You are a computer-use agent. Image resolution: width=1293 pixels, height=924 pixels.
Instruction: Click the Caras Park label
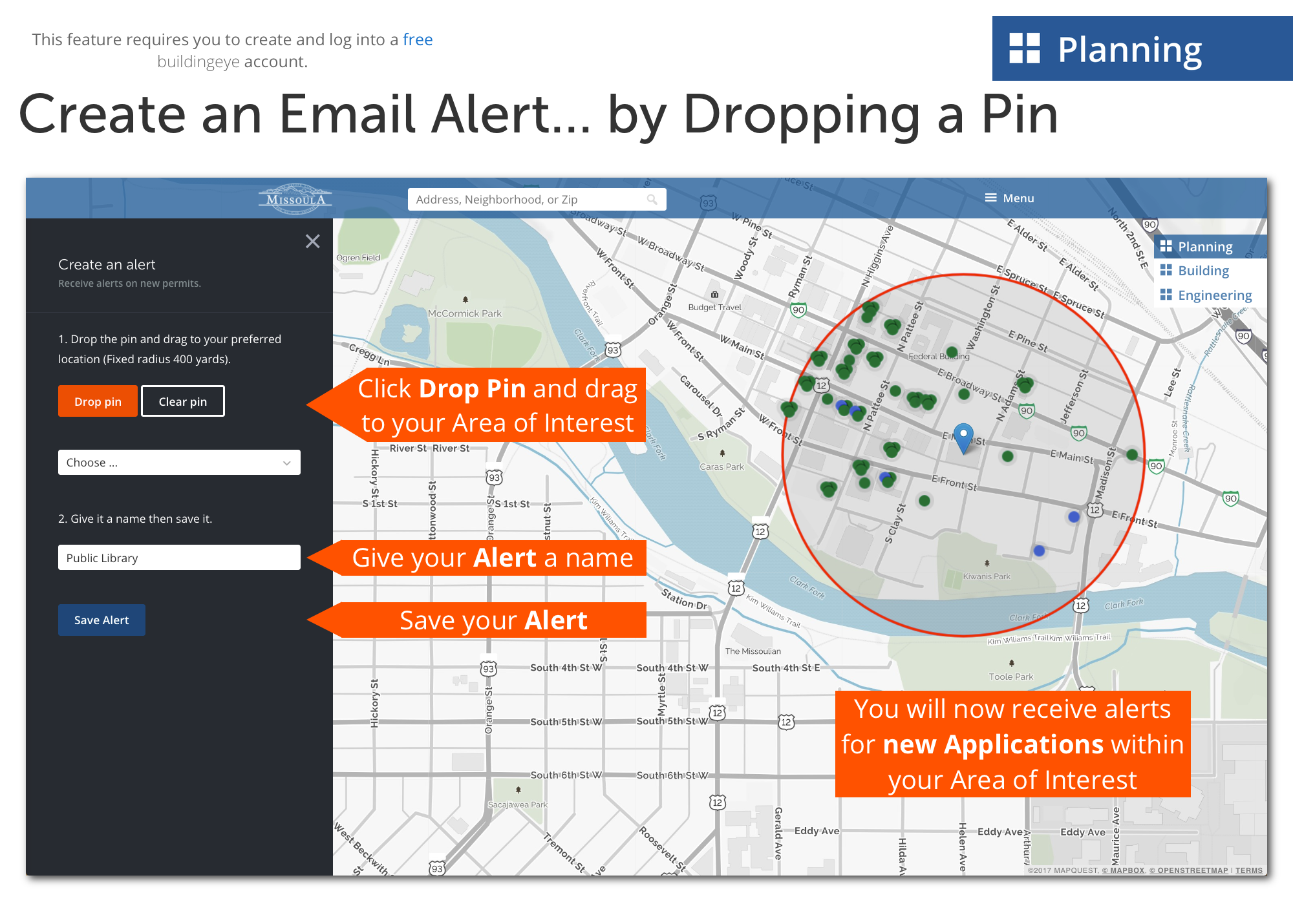coord(721,467)
